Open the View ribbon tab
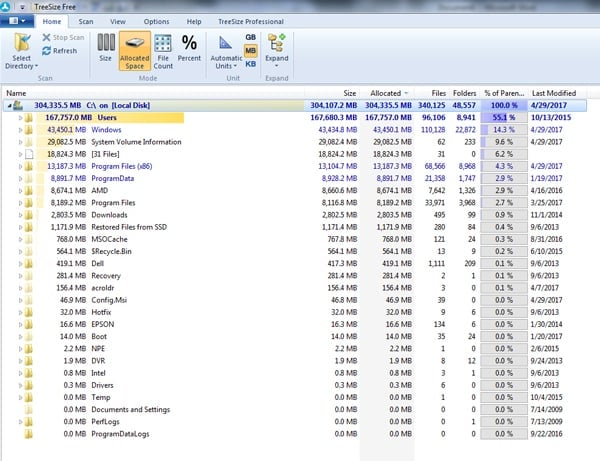 [x=118, y=21]
